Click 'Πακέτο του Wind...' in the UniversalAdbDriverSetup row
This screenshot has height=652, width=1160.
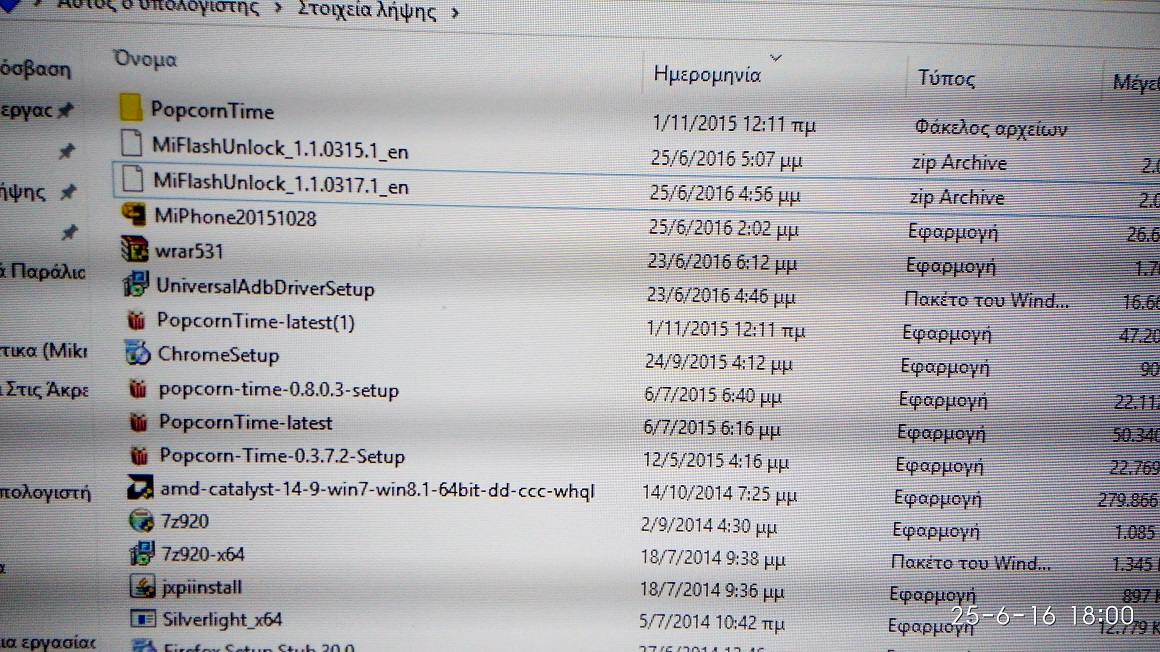point(987,300)
